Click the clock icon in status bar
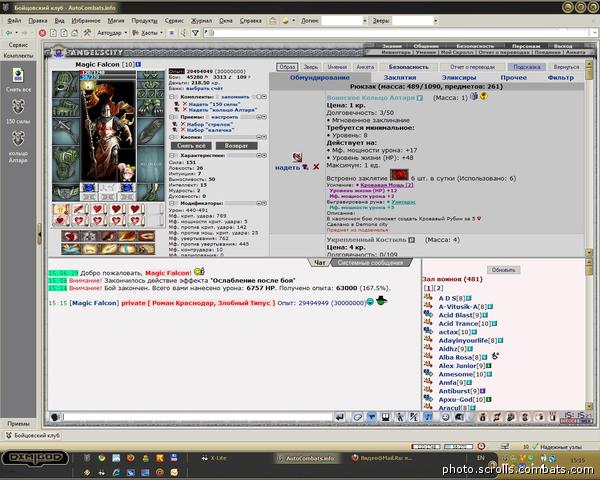This screenshot has height=480, width=600. point(481,446)
